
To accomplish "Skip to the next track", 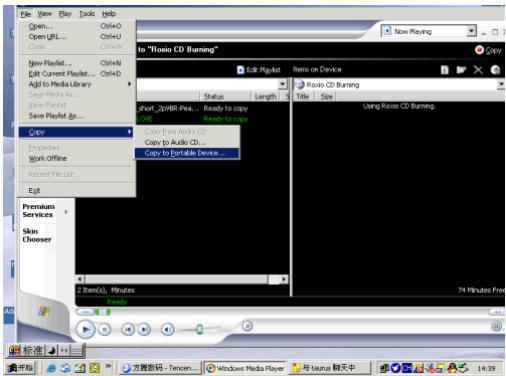I will tap(144, 330).
